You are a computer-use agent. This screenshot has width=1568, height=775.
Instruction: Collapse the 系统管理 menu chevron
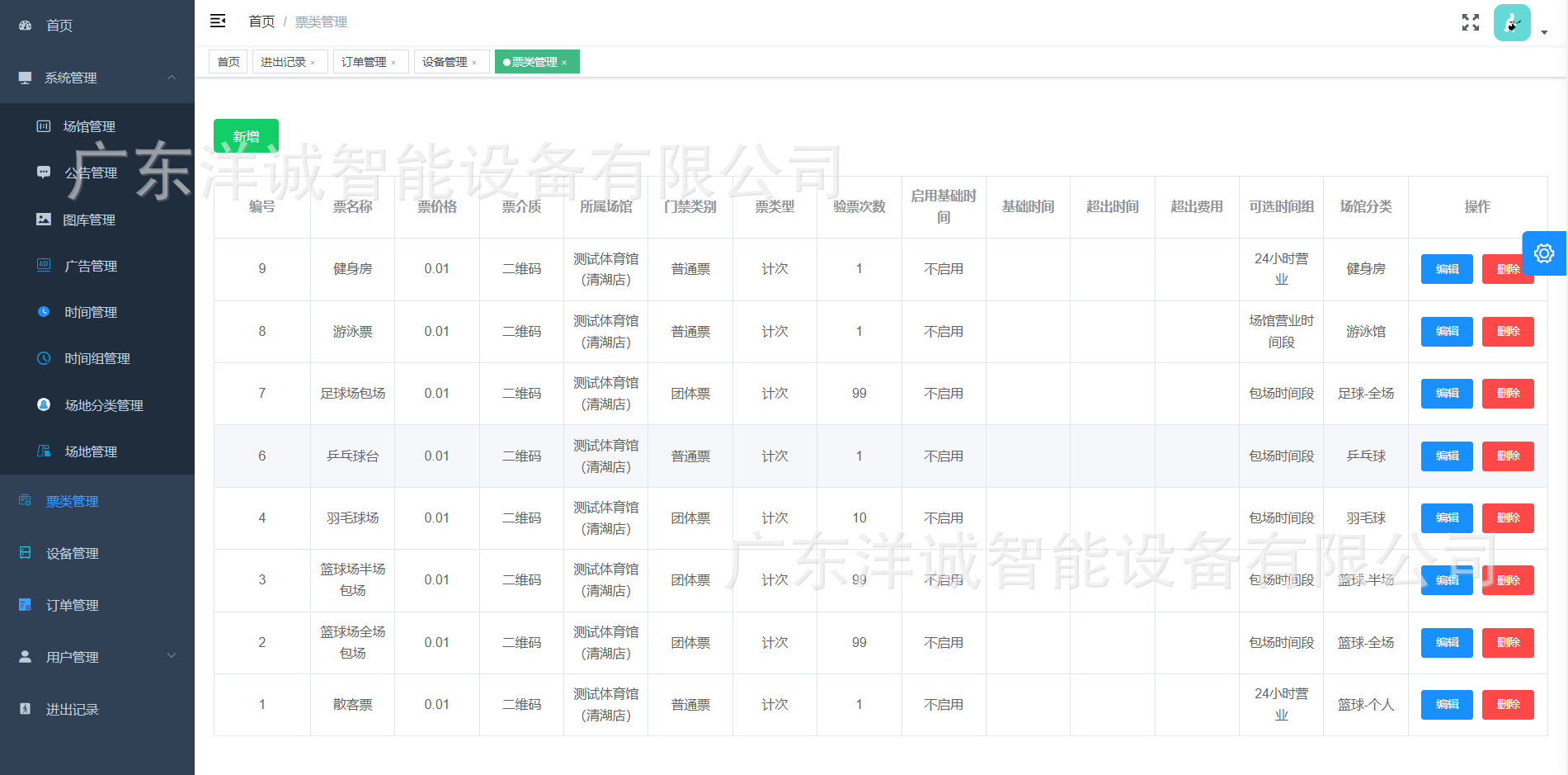pos(171,78)
